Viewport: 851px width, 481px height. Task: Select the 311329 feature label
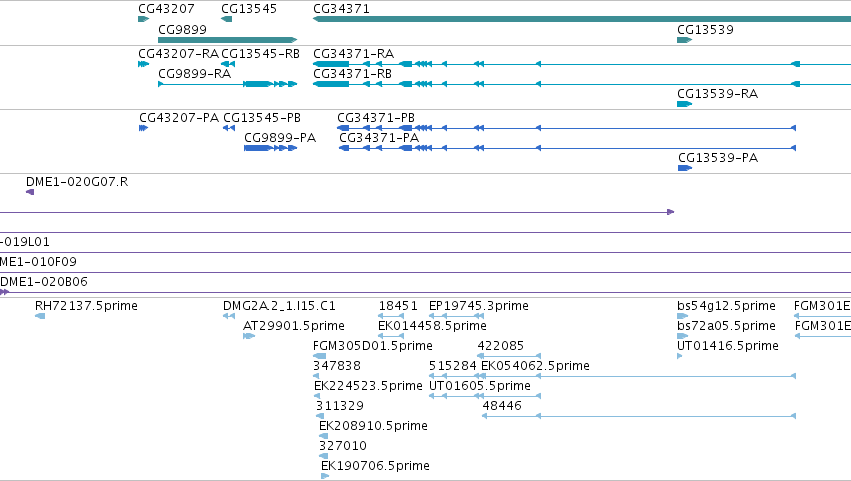(340, 406)
